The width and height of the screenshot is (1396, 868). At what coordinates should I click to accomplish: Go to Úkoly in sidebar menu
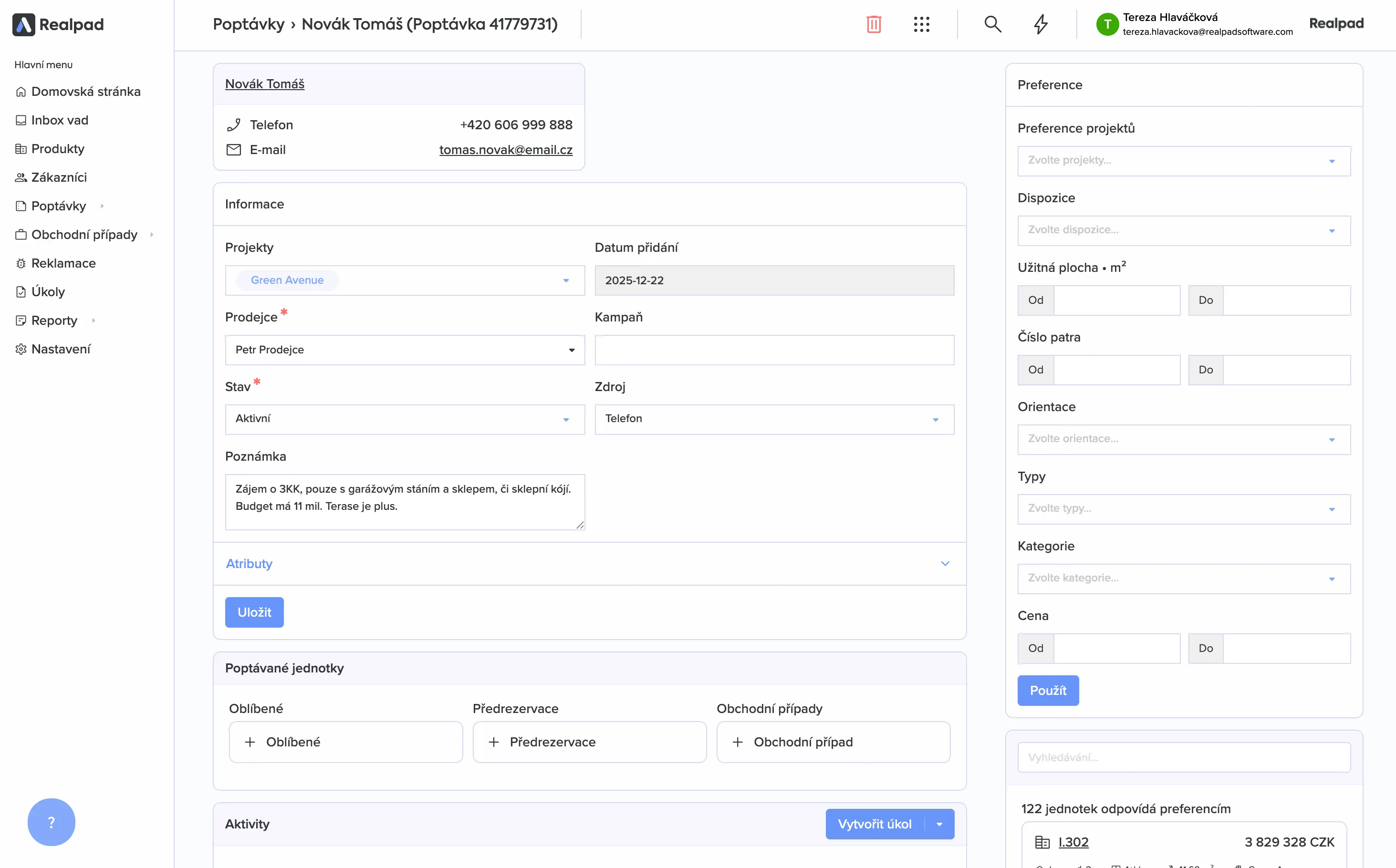[48, 291]
